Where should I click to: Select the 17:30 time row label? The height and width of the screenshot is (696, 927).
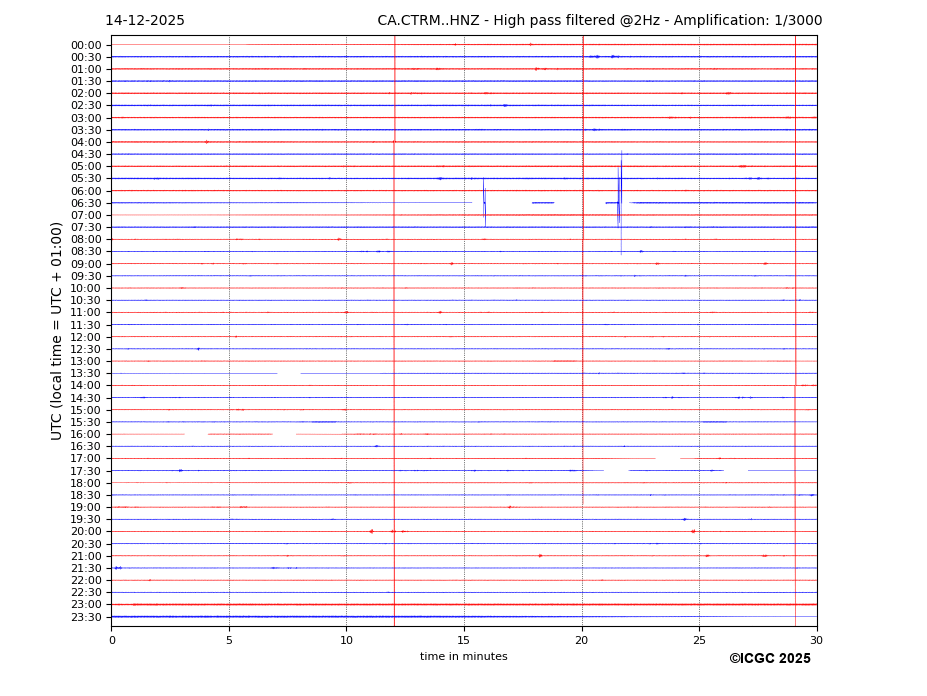86,471
